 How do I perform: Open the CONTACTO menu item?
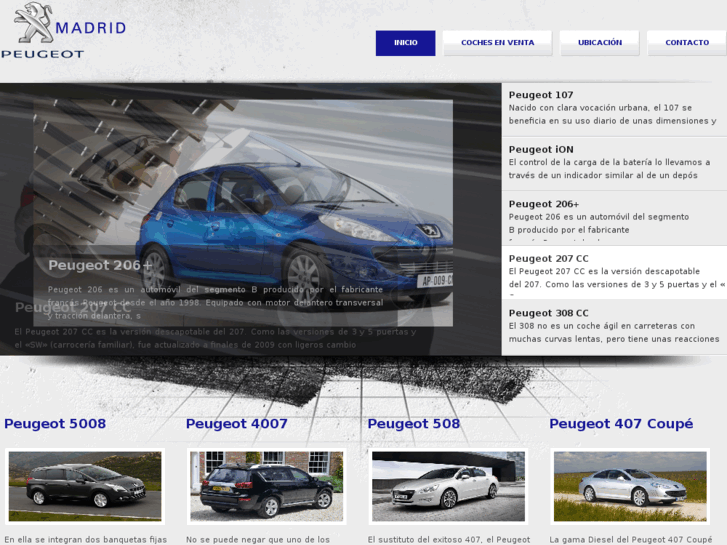point(687,43)
